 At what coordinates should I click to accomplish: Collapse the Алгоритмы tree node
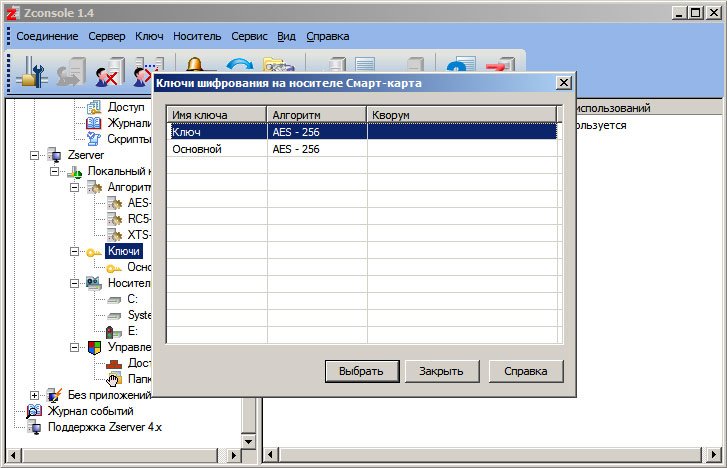[x=74, y=187]
